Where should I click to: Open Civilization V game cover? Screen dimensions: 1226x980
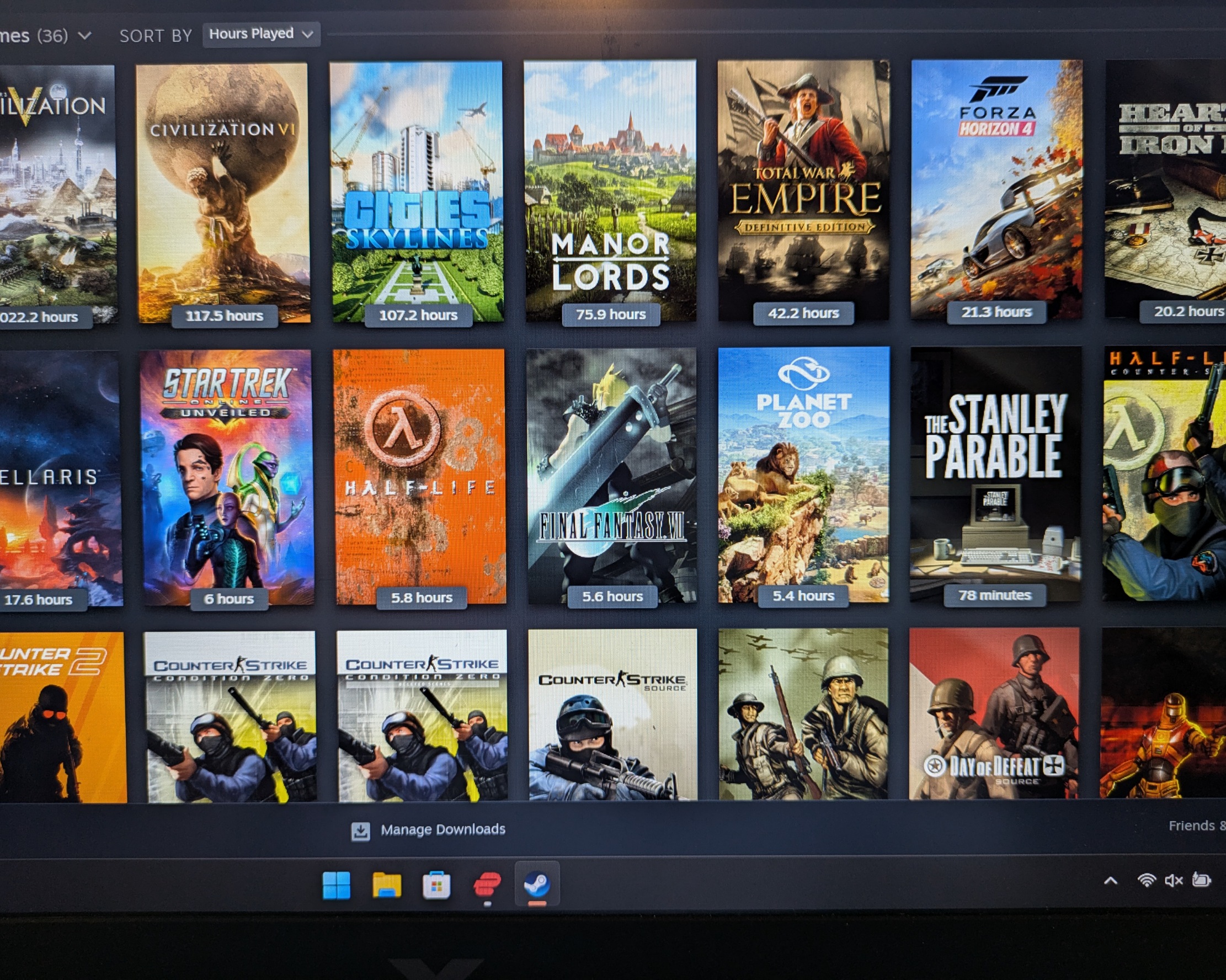click(x=58, y=194)
